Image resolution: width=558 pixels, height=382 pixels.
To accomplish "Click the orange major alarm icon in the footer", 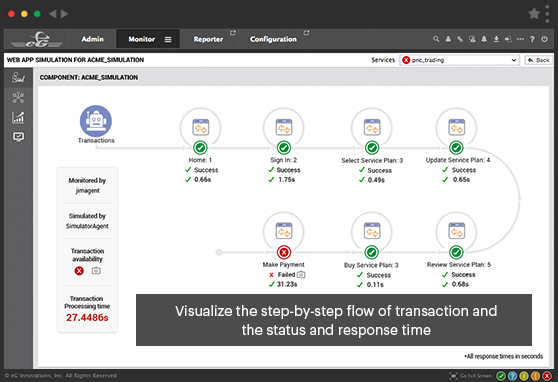I will pyautogui.click(x=535, y=376).
